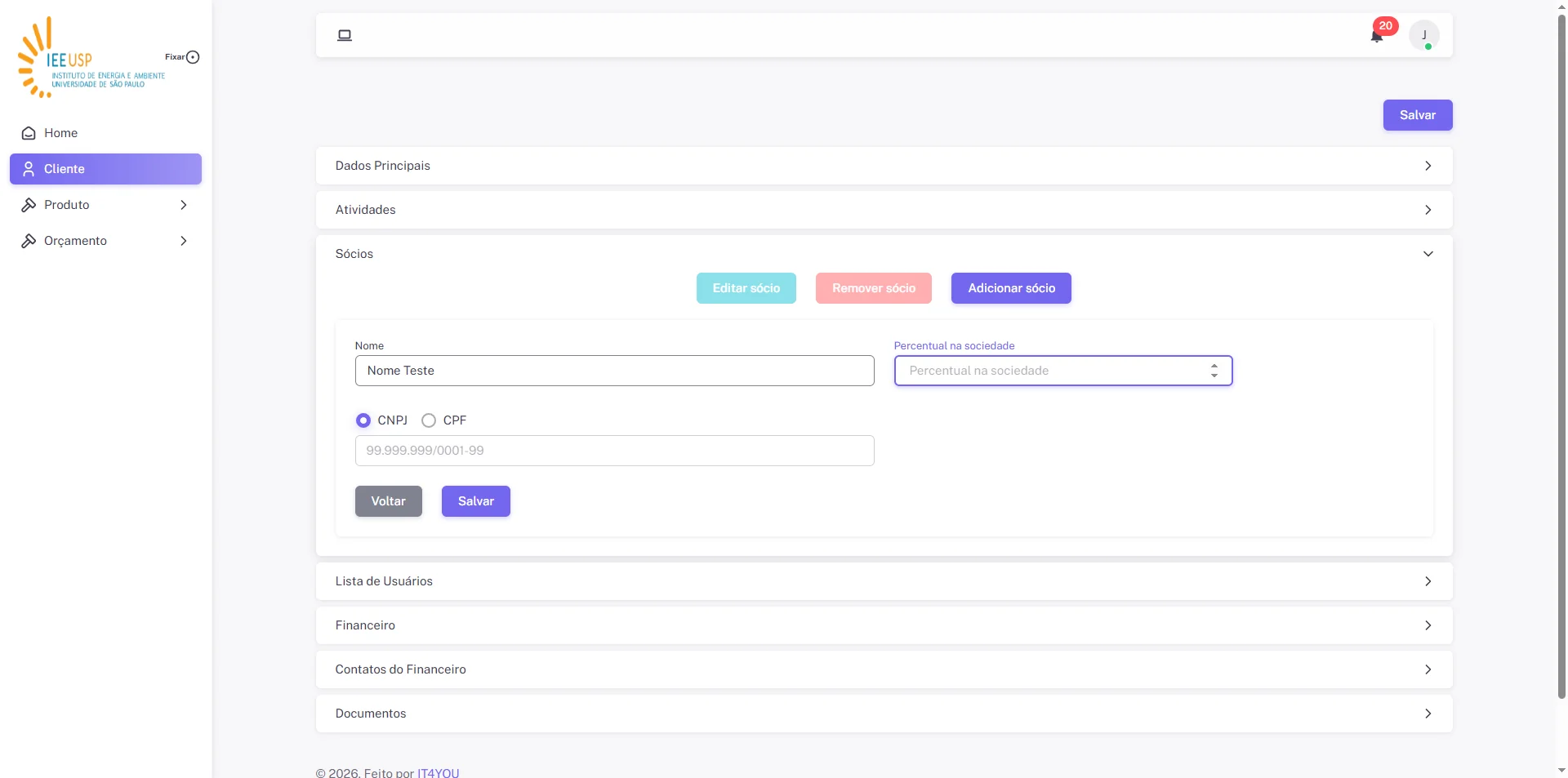The height and width of the screenshot is (778, 1568).
Task: Collapse the Sócios section
Action: pos(884,254)
